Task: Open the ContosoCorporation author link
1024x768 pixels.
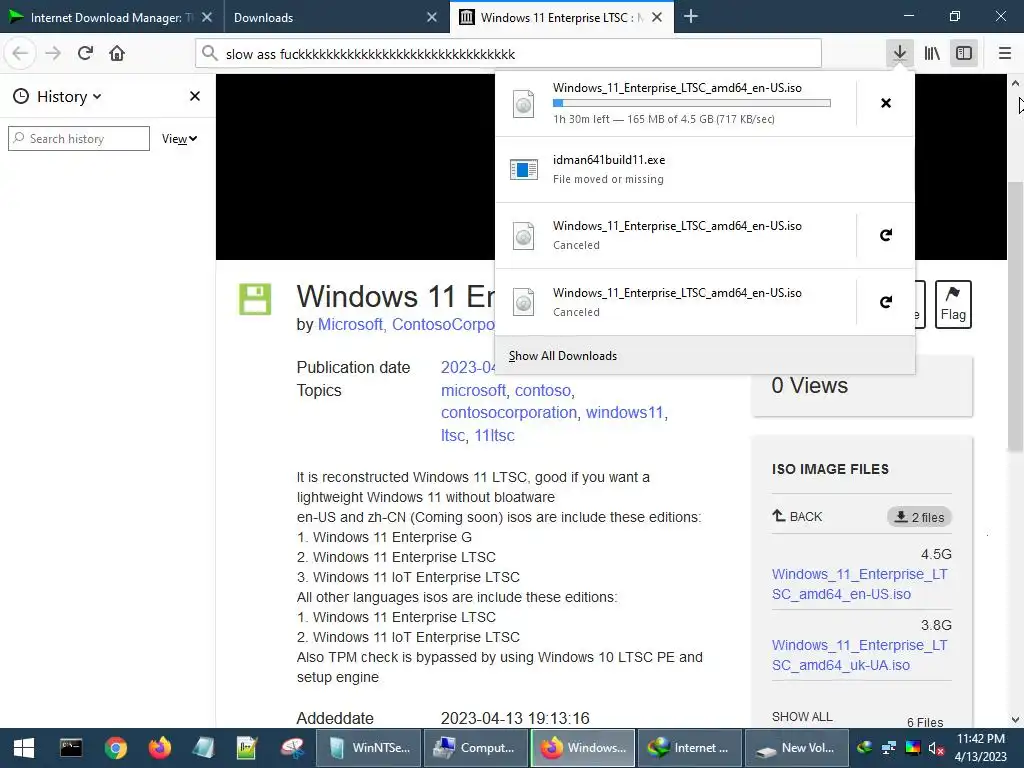Action: (443, 325)
